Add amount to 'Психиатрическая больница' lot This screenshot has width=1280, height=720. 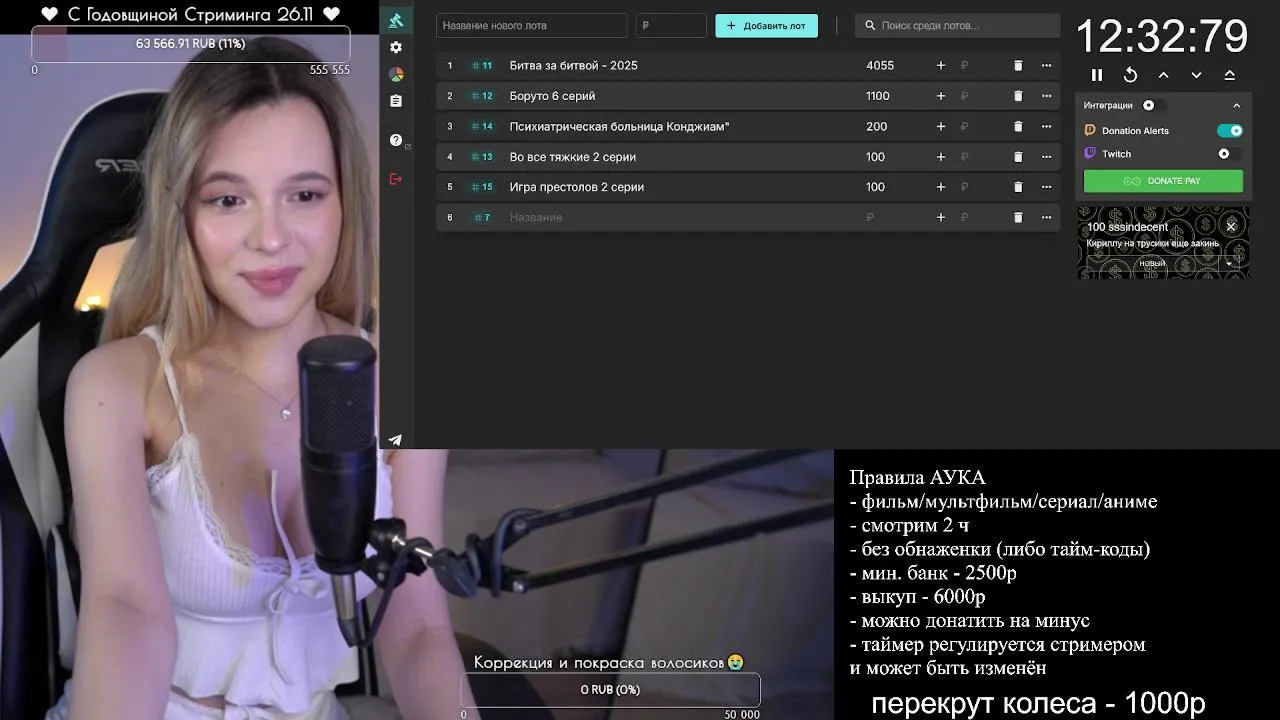coord(940,126)
